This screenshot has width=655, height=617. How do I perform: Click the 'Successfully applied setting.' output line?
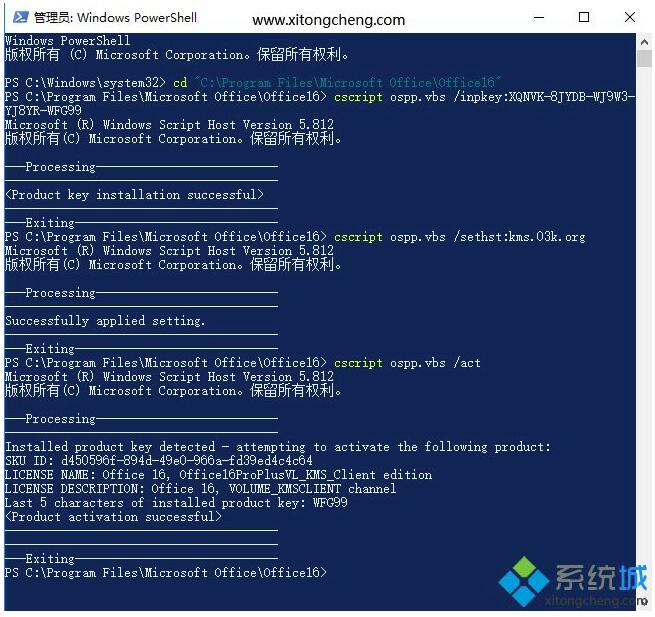105,321
